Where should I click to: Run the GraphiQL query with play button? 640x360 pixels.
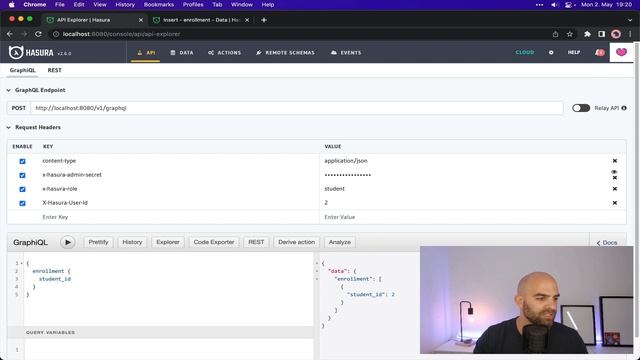click(x=68, y=242)
